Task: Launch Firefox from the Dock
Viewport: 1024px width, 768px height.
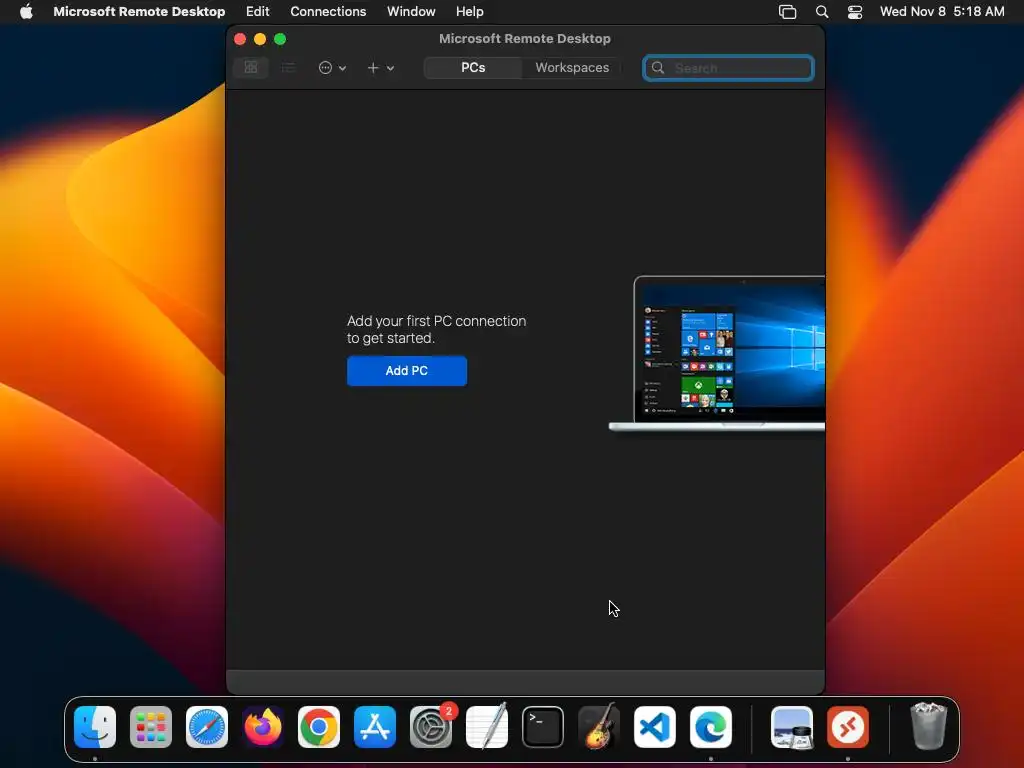Action: coord(263,727)
